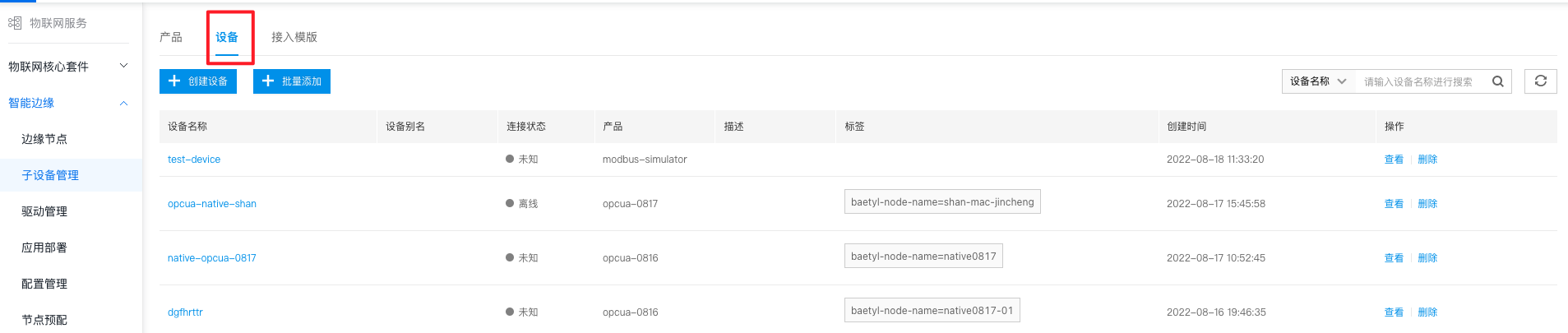Viewport: 1568px width, 333px height.
Task: Click the 物联网服务 icon in sidebar
Action: pos(15,23)
